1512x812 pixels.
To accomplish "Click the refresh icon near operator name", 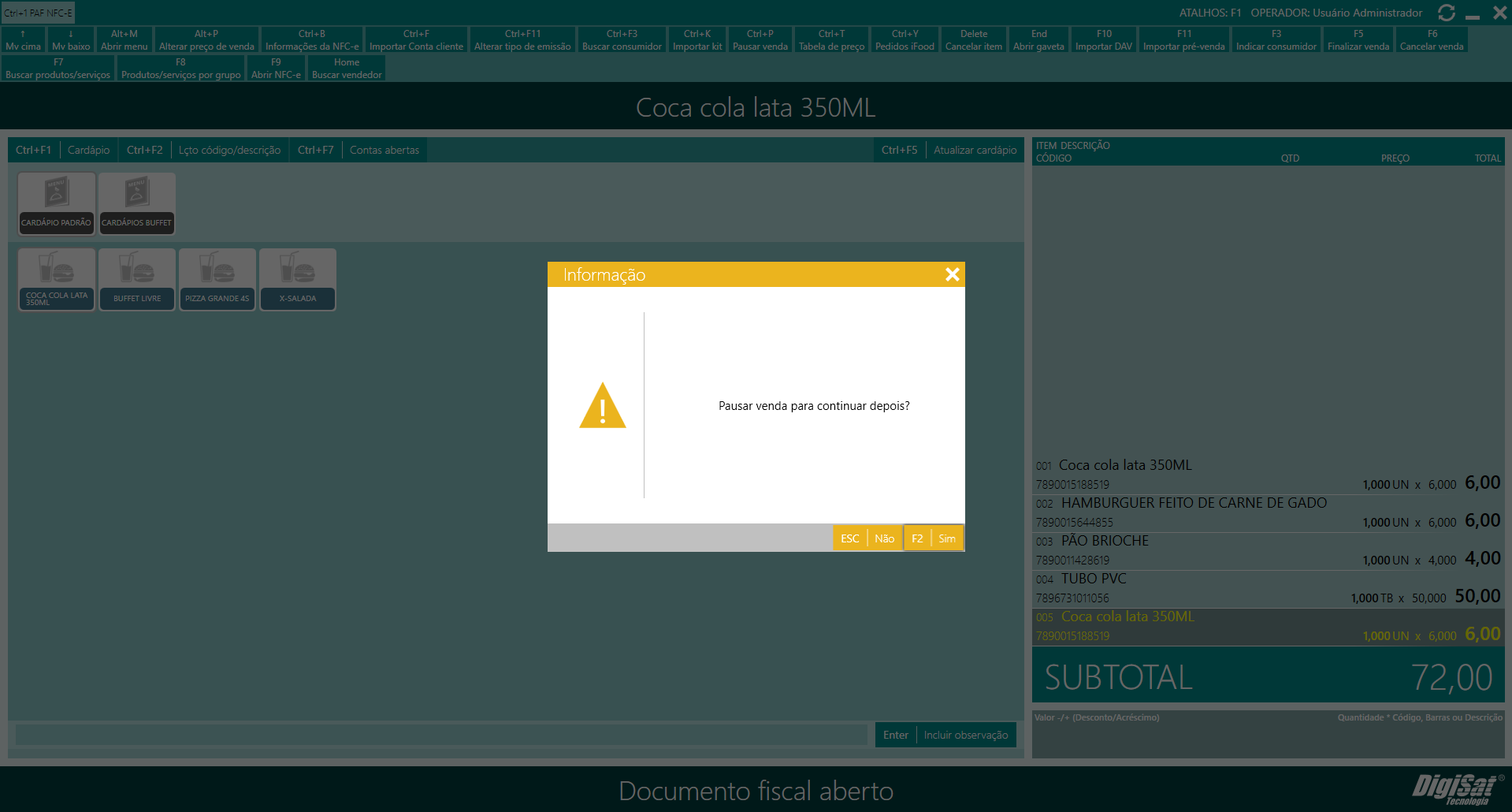I will click(x=1446, y=13).
